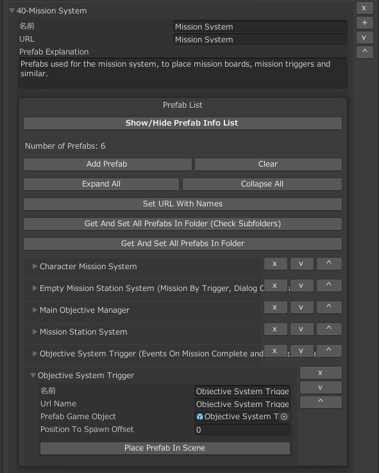Viewport: 379px width, 473px height.
Task: Move expanded Objective System Trigger down
Action: tap(321, 388)
